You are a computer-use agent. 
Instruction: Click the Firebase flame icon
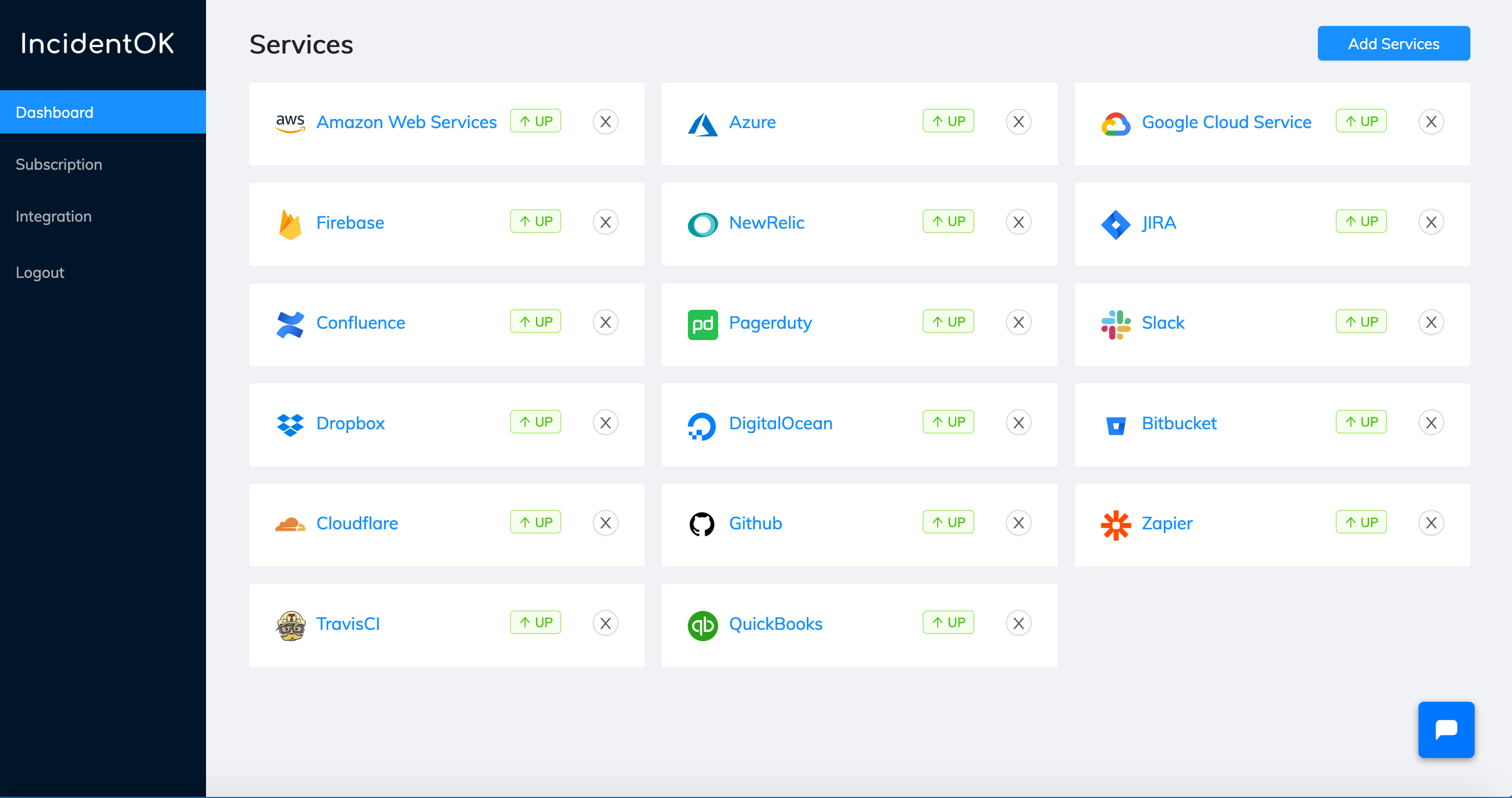point(290,223)
